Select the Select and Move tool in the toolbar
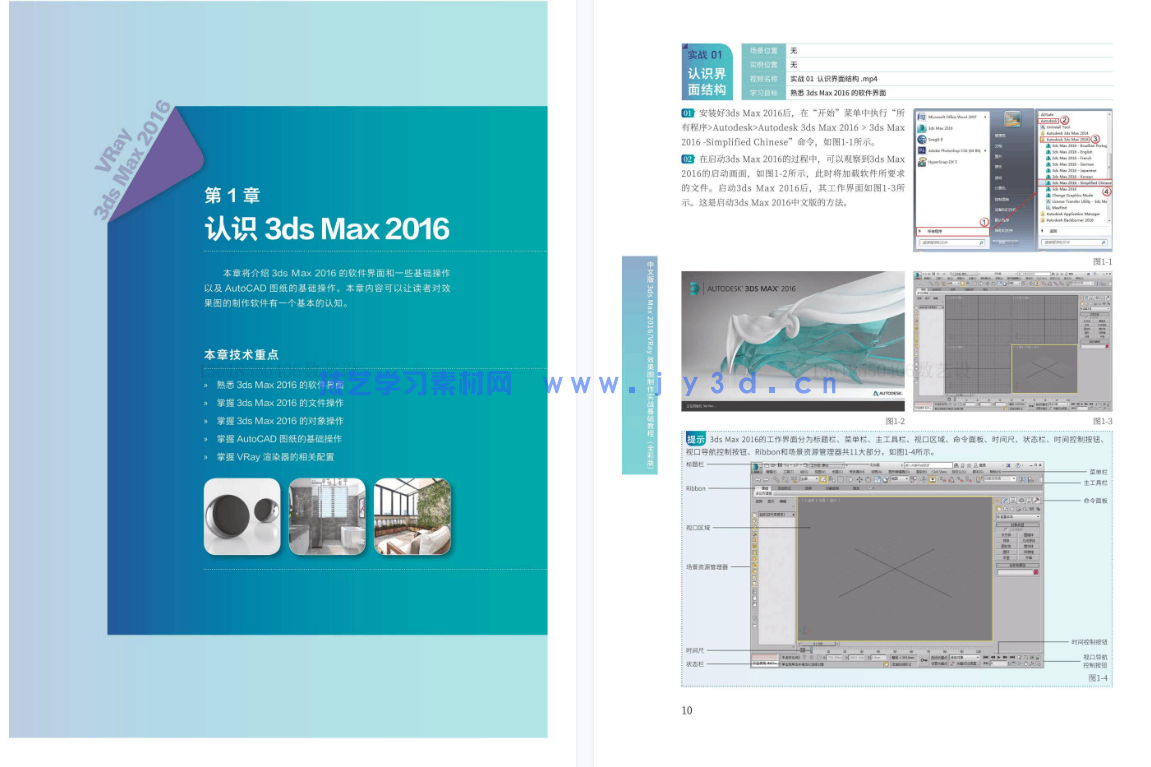This screenshot has height=767, width=1151. point(859,480)
